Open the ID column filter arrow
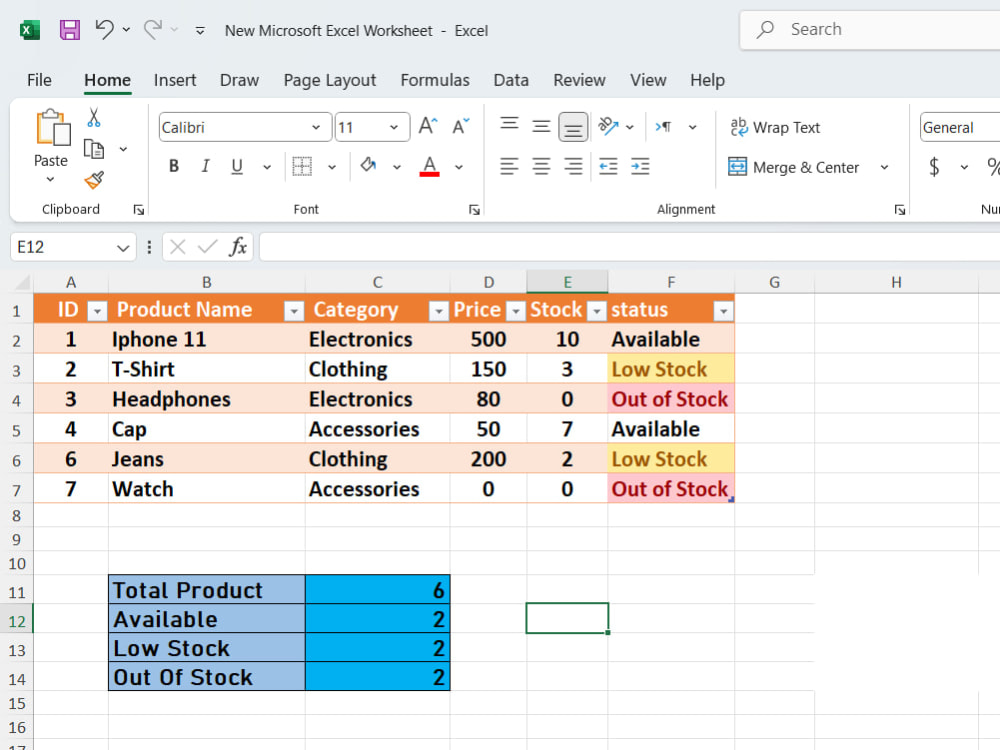1000x750 pixels. click(x=97, y=311)
